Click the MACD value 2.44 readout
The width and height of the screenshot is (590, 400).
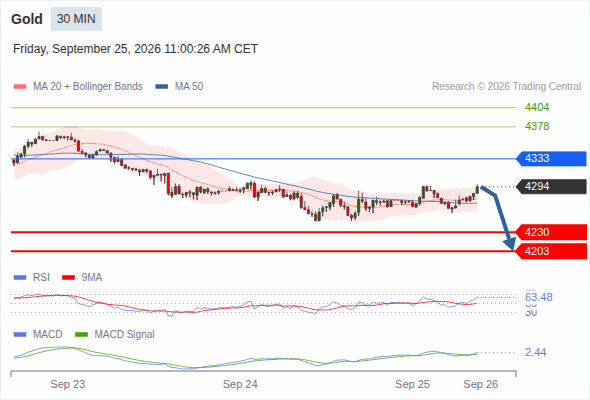click(x=535, y=352)
